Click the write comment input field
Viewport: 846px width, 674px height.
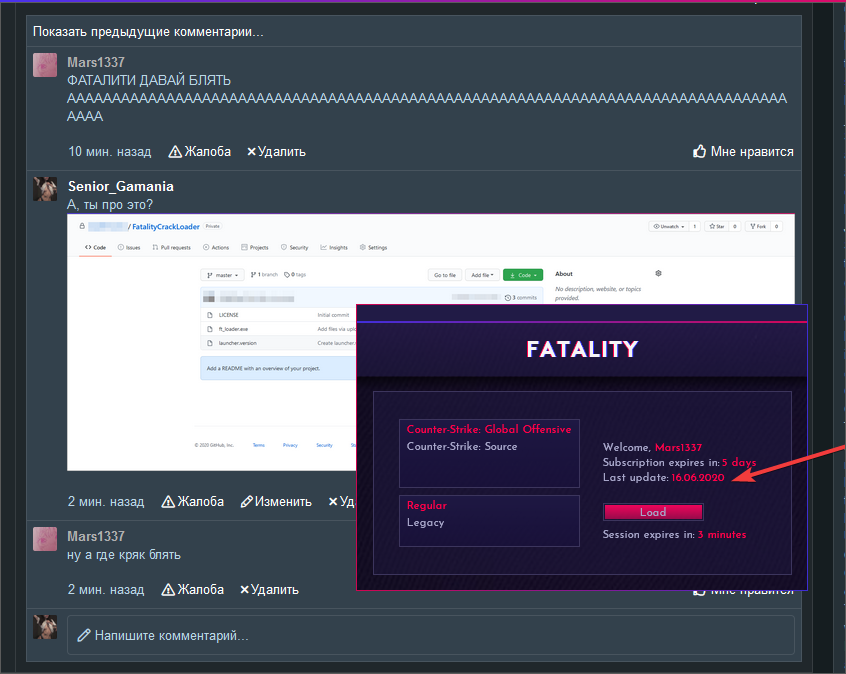431,635
